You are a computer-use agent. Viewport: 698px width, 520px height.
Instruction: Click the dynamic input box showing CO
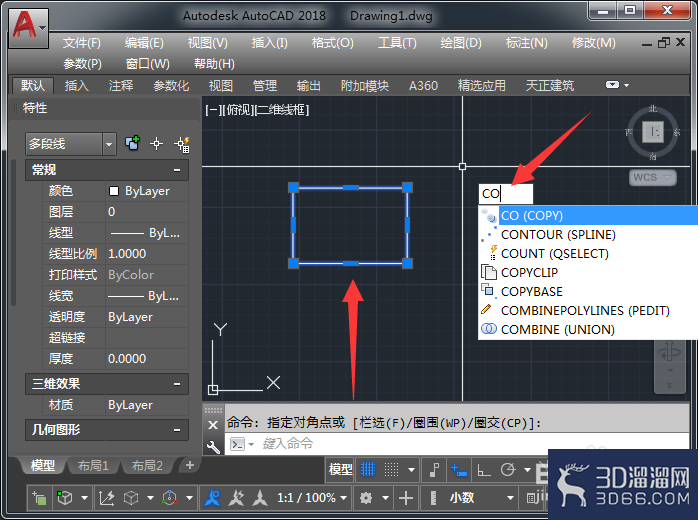click(x=506, y=194)
